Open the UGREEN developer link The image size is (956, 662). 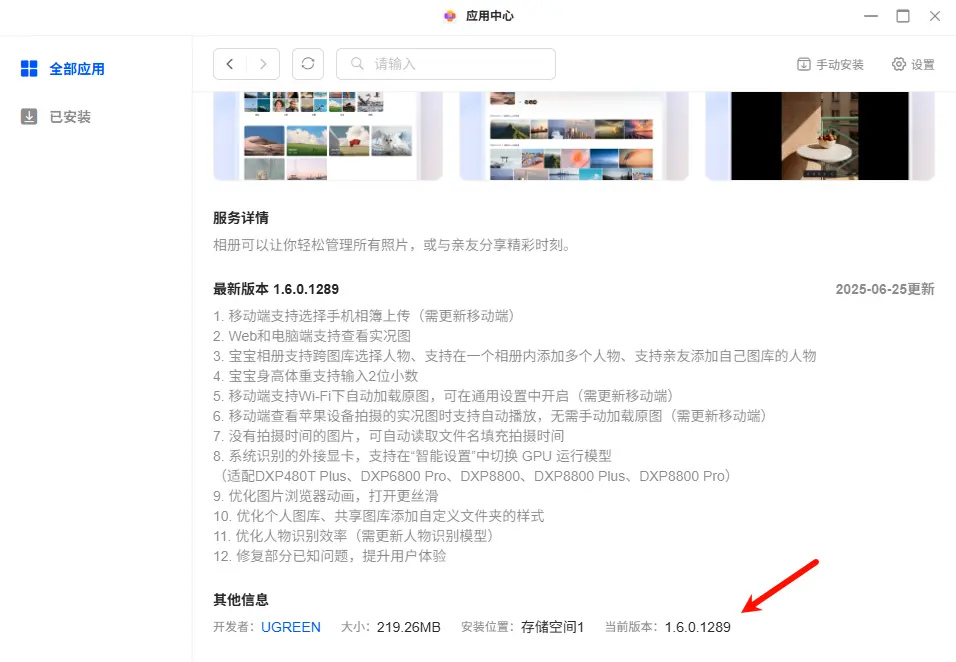click(291, 627)
